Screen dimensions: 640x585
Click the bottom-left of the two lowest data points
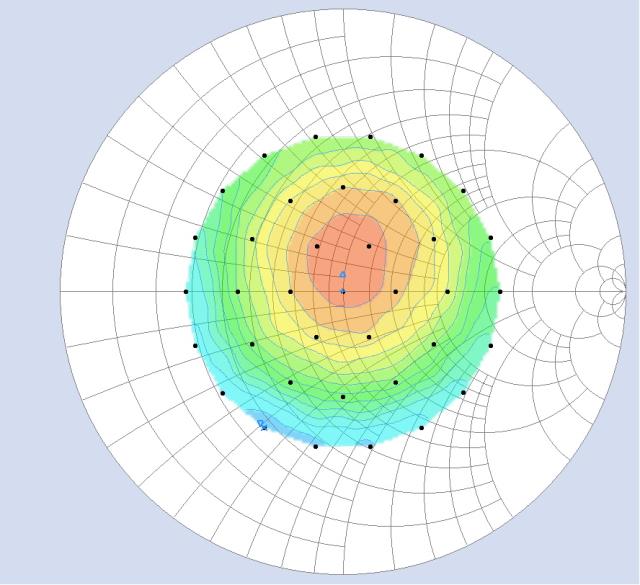[316, 446]
